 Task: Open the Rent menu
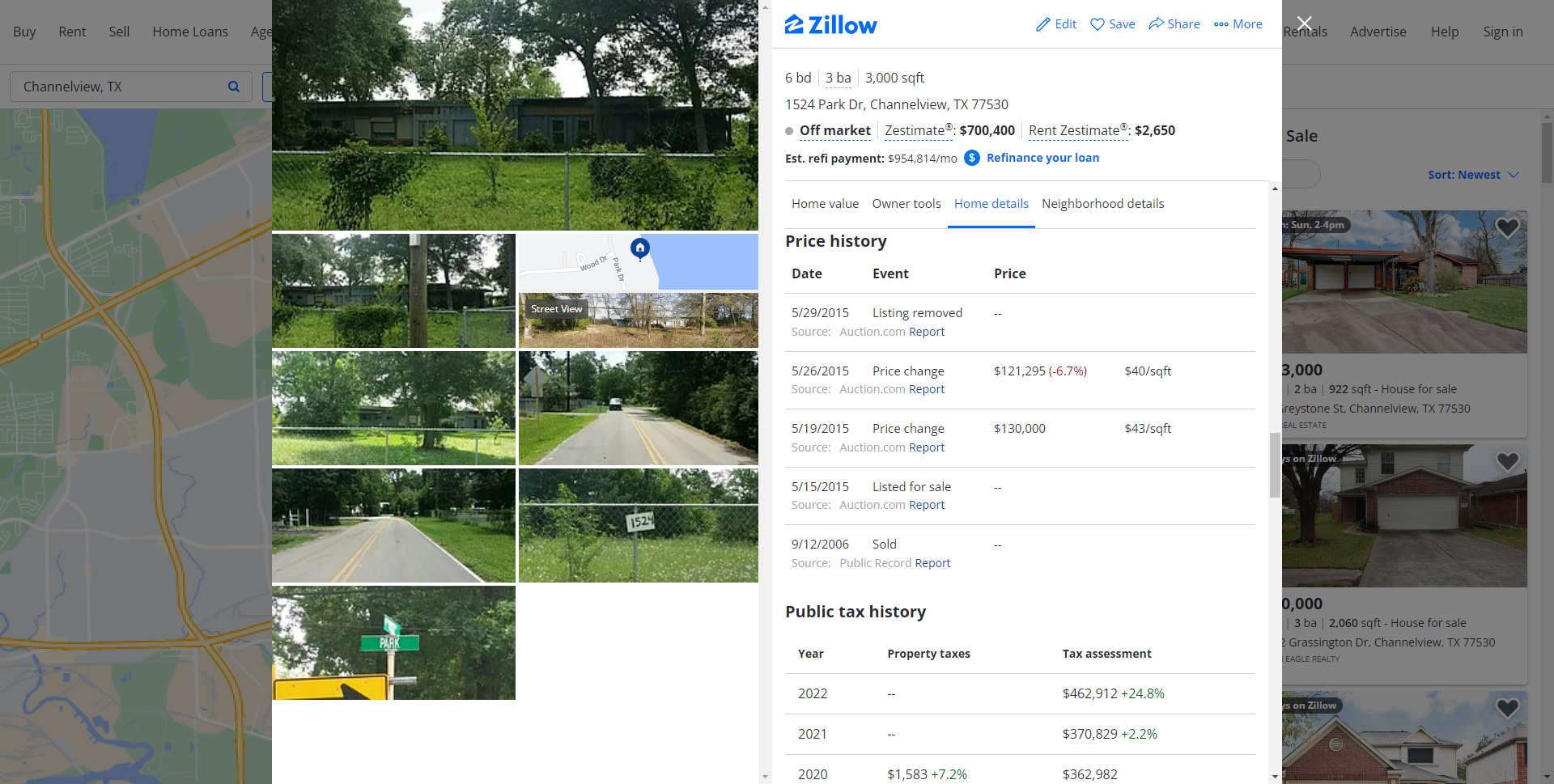[x=72, y=32]
